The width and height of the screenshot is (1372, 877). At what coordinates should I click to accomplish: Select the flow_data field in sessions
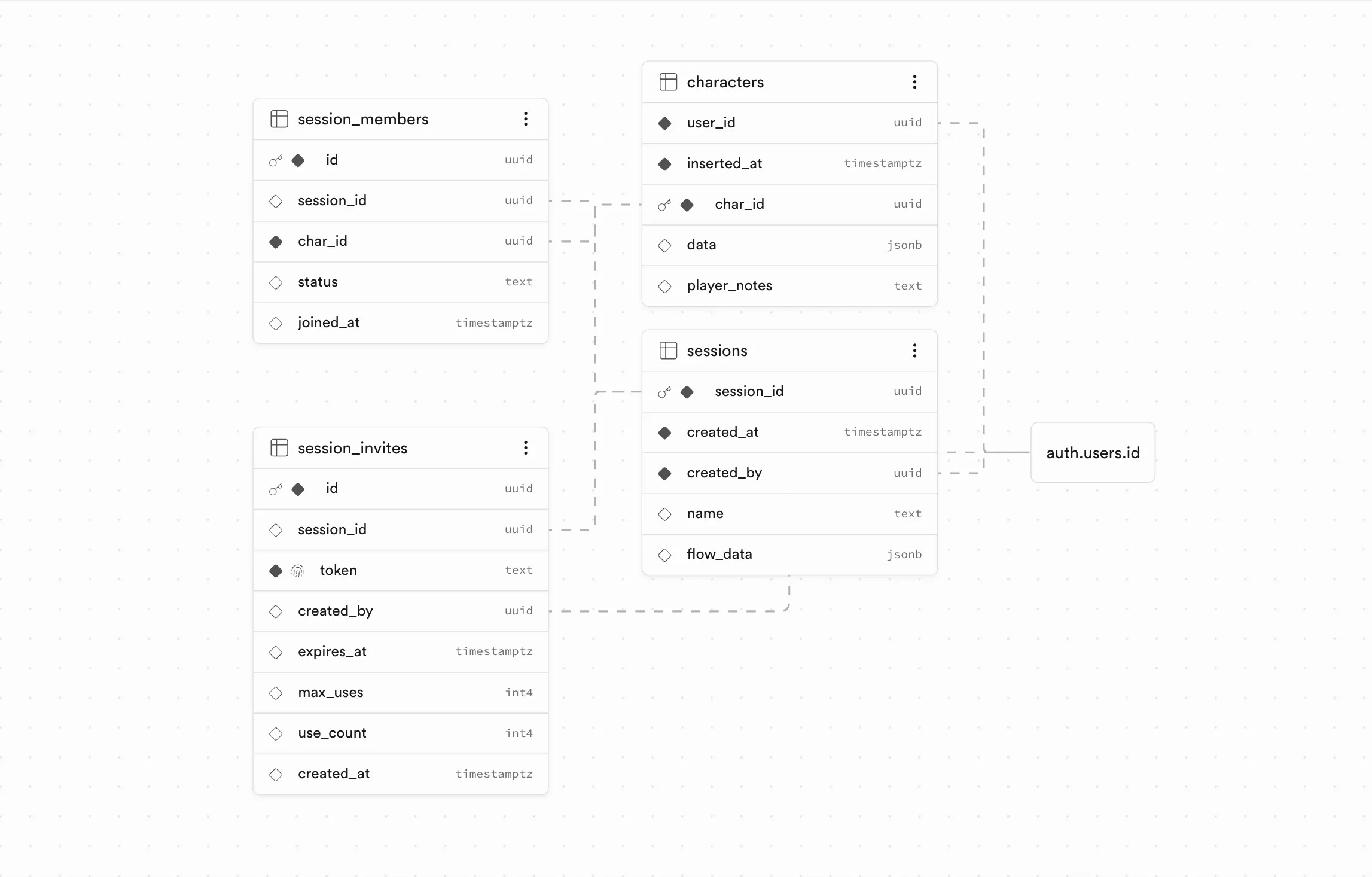pyautogui.click(x=719, y=554)
